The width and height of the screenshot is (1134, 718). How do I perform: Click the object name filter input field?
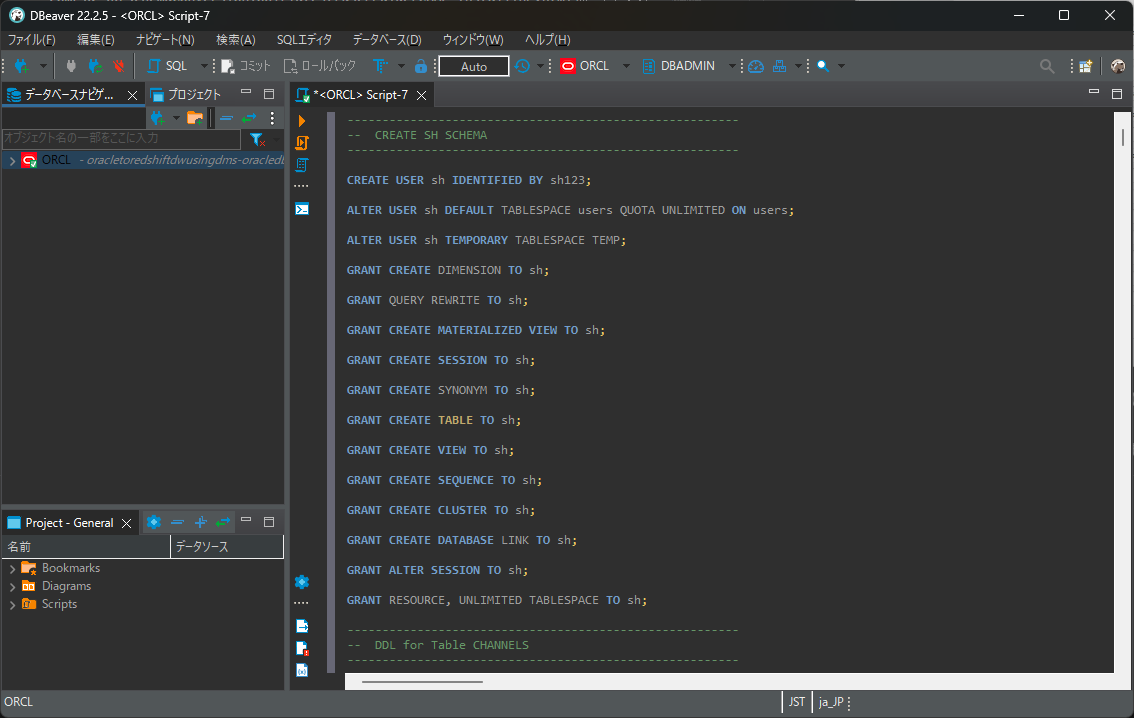point(122,138)
